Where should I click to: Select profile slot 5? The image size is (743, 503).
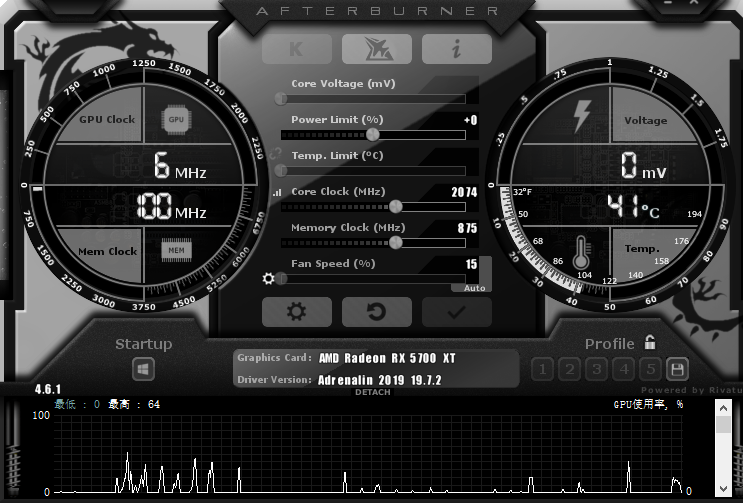tap(651, 369)
